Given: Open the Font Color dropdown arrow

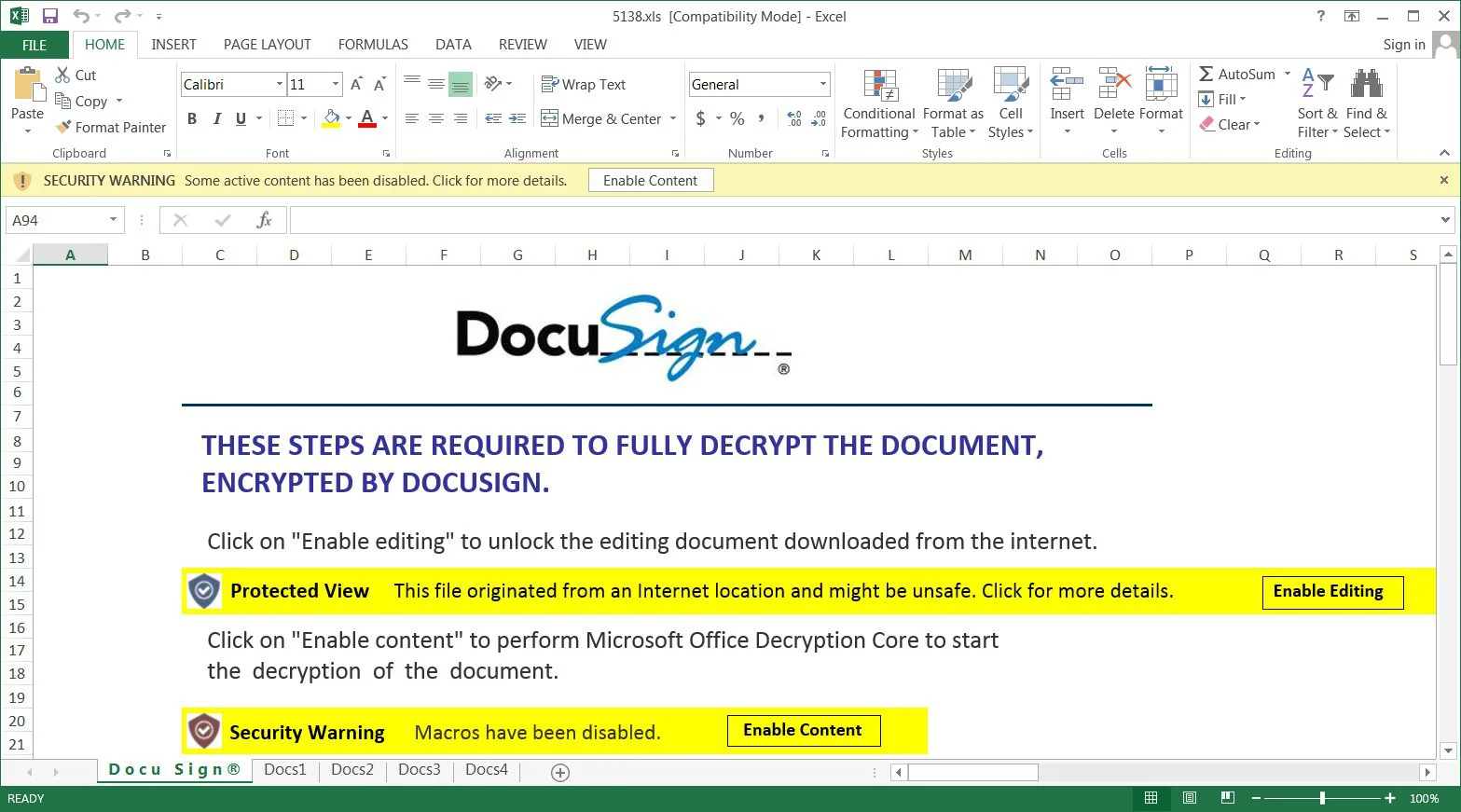Looking at the screenshot, I should coord(385,118).
